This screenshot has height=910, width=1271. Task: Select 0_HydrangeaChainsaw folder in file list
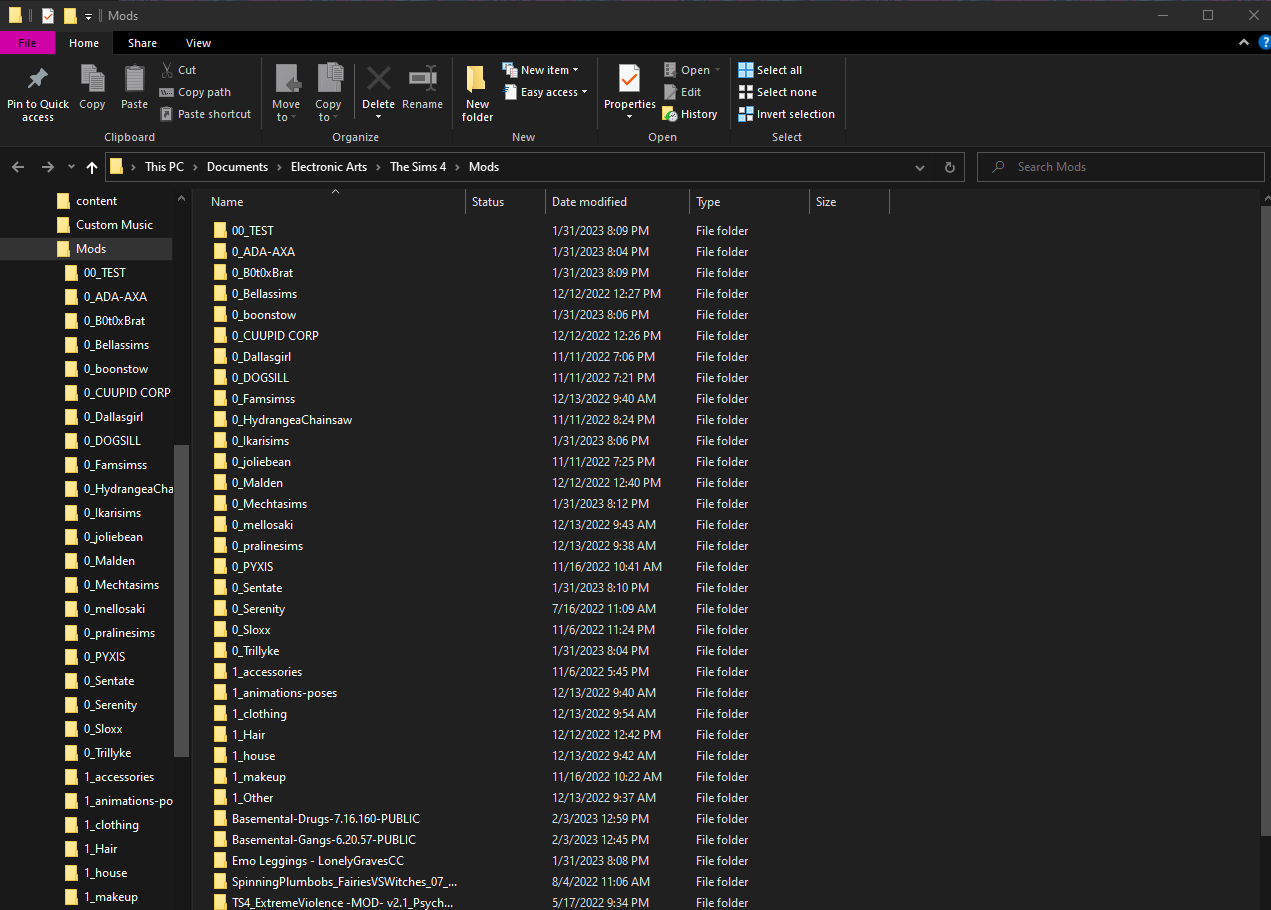coord(291,420)
